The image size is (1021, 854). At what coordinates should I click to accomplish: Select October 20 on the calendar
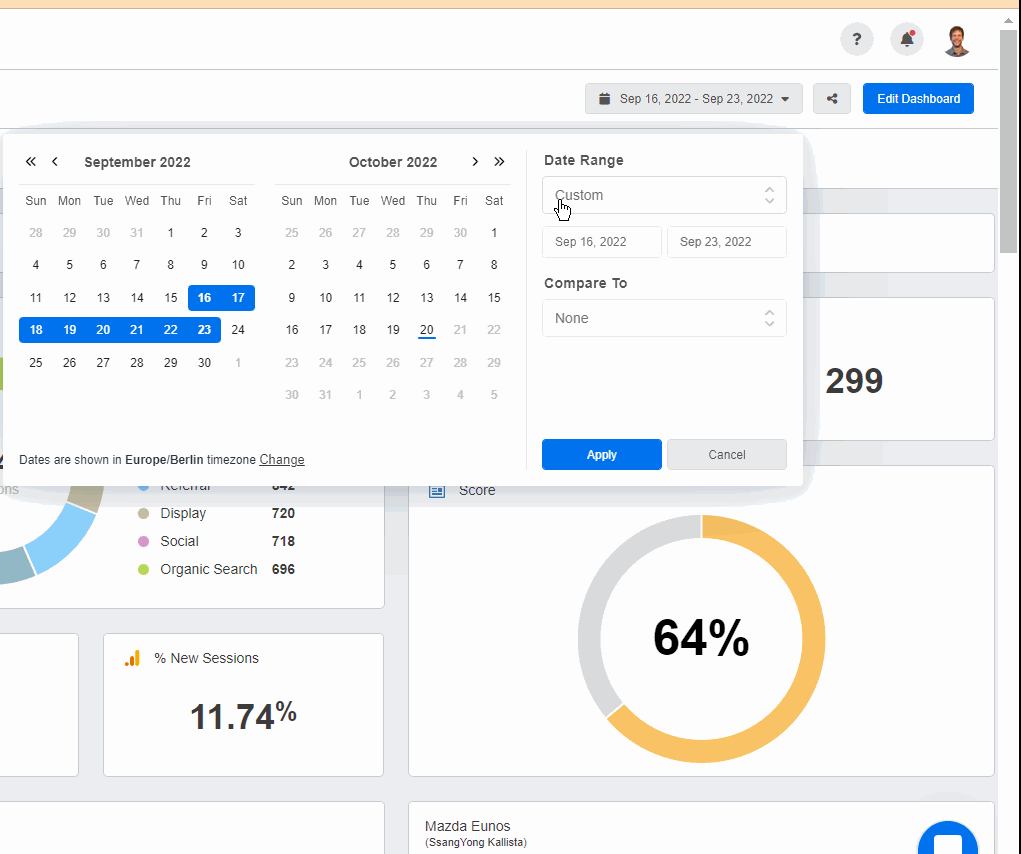(x=426, y=329)
